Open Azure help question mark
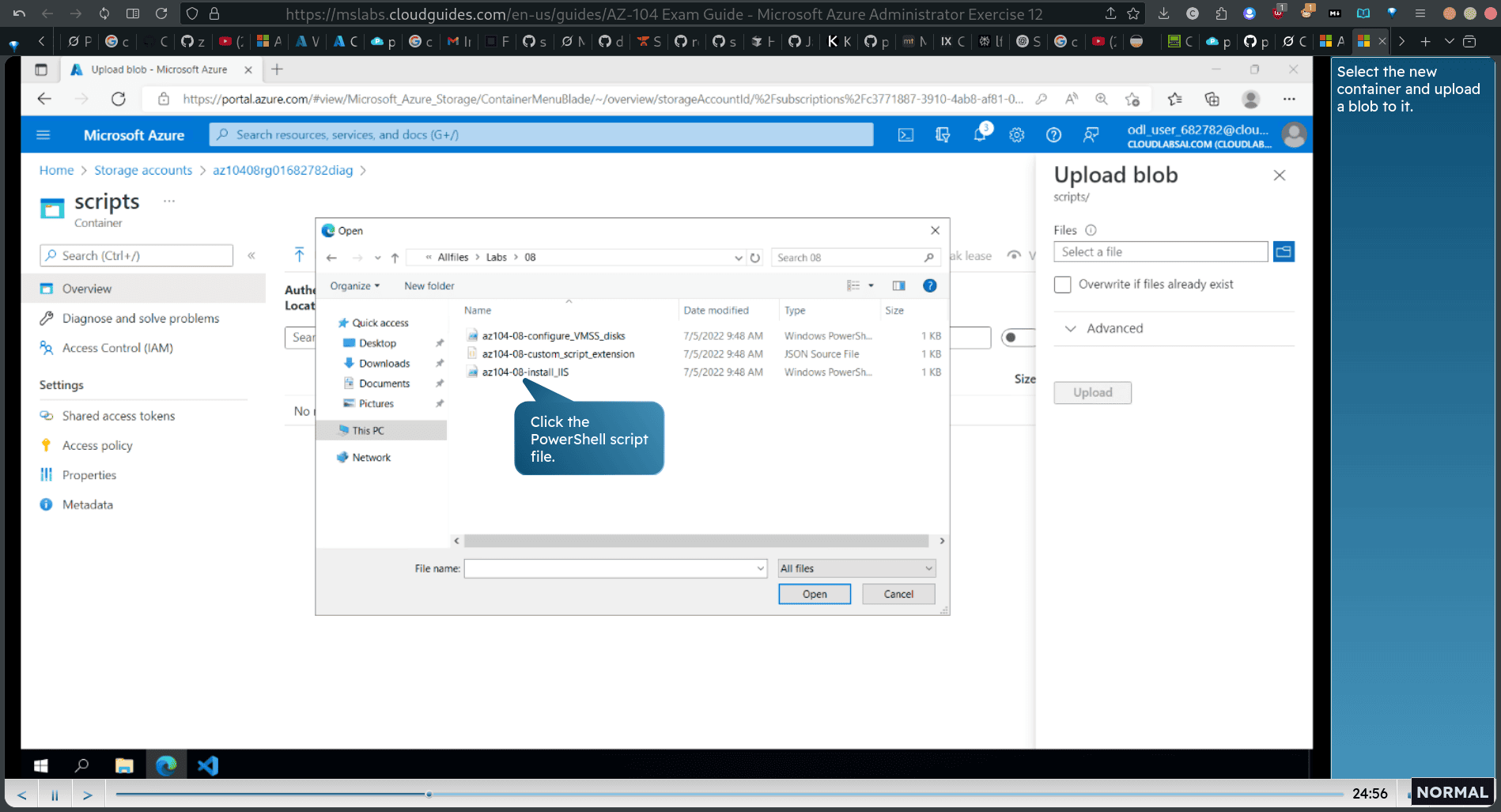 tap(1053, 135)
